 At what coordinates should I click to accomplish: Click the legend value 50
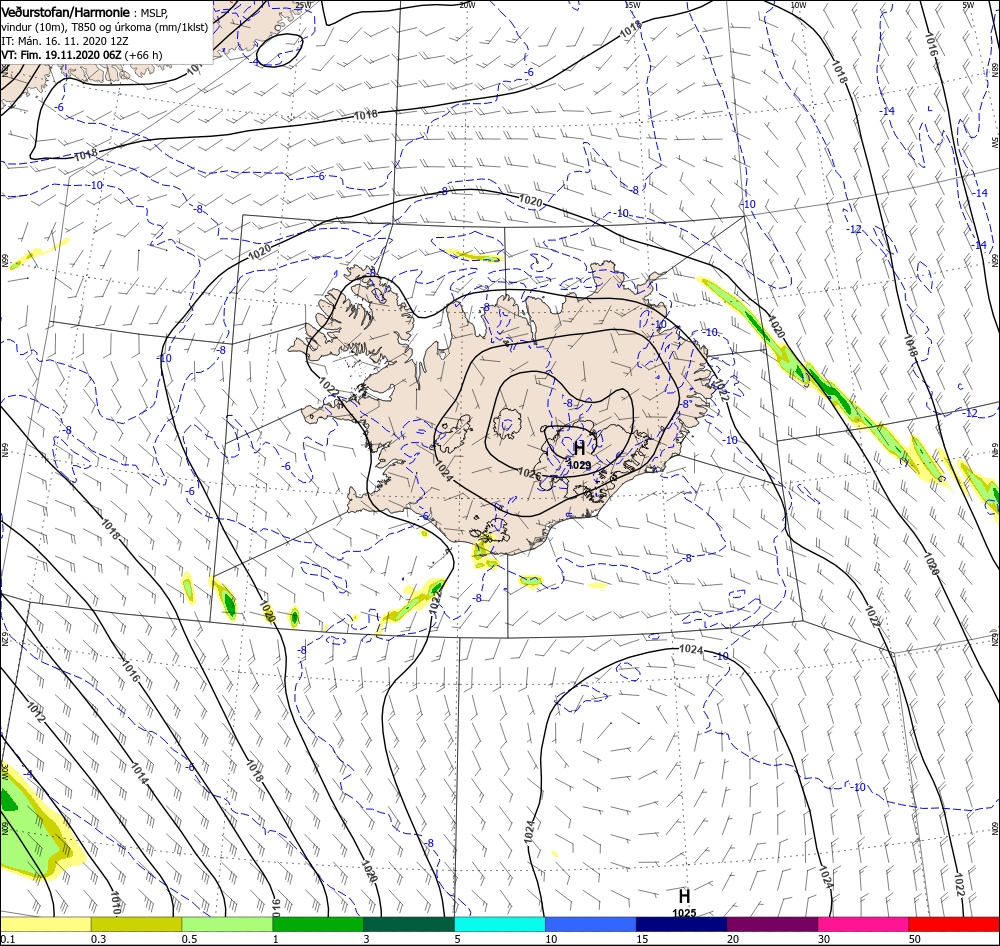point(915,939)
